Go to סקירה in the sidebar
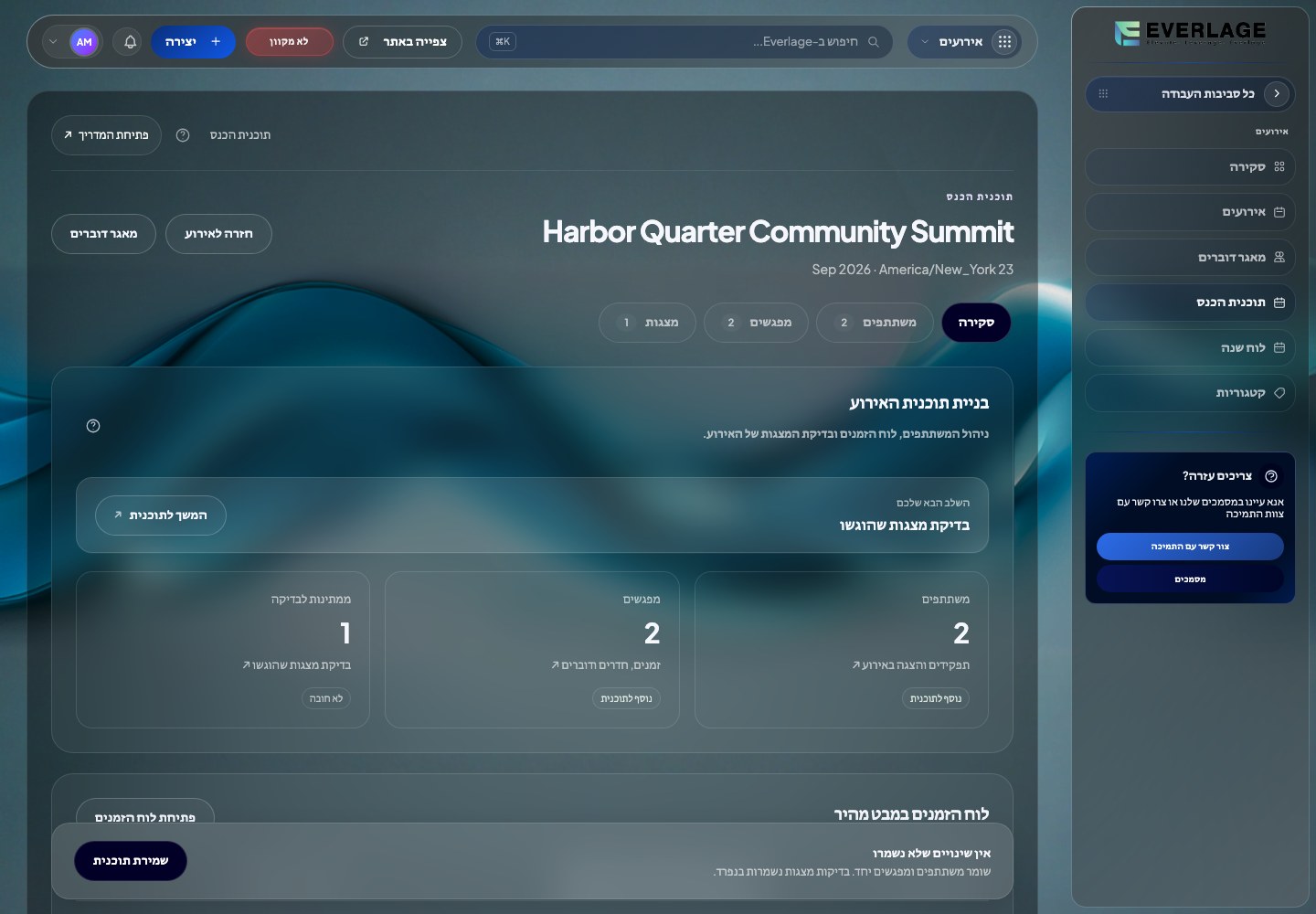1316x914 pixels. (x=1190, y=167)
